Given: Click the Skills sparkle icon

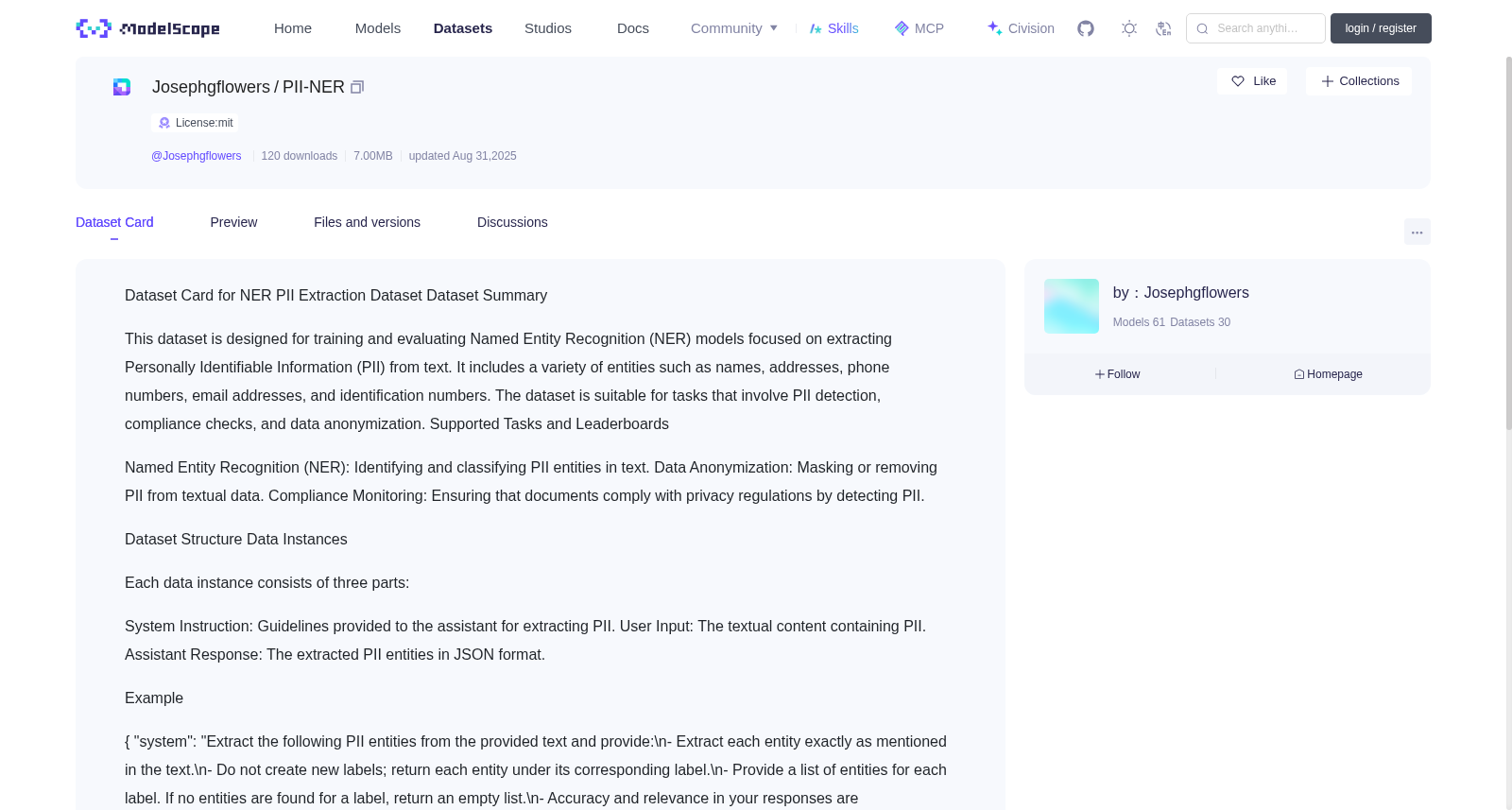Looking at the screenshot, I should pyautogui.click(x=816, y=28).
